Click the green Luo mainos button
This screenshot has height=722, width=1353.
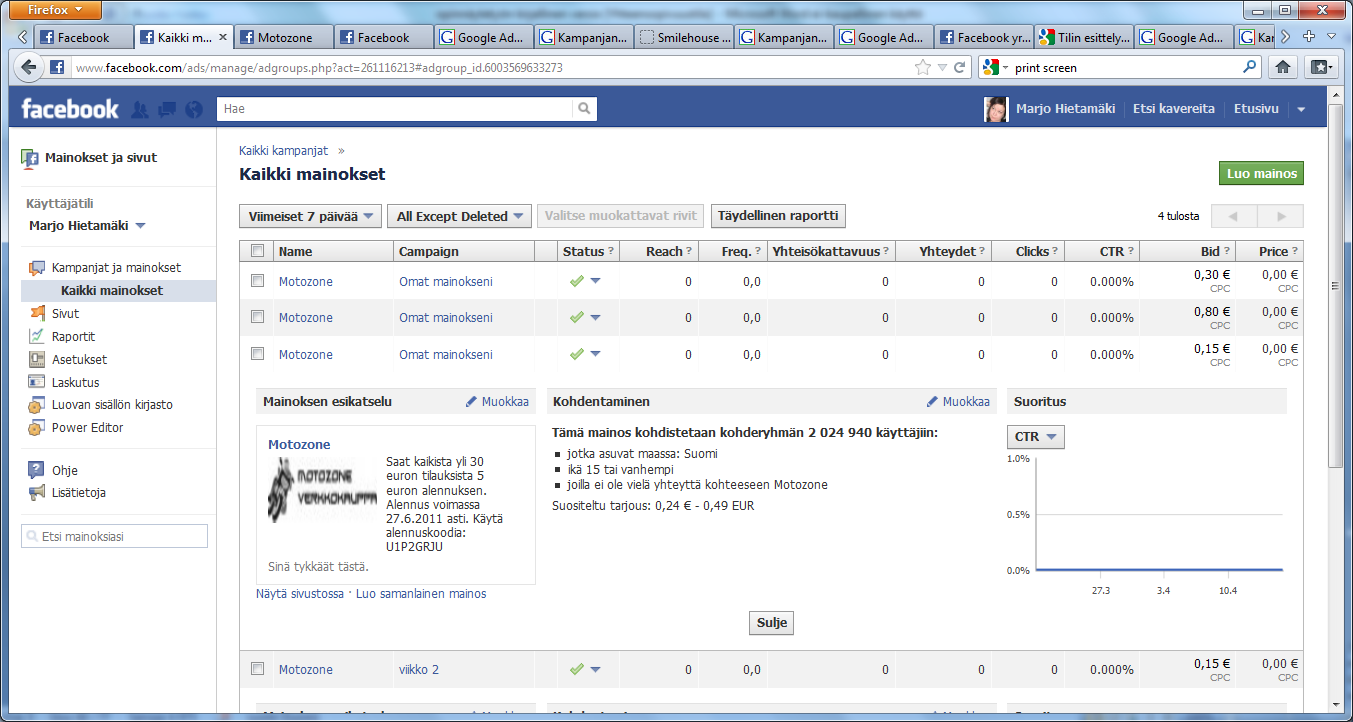point(1261,173)
